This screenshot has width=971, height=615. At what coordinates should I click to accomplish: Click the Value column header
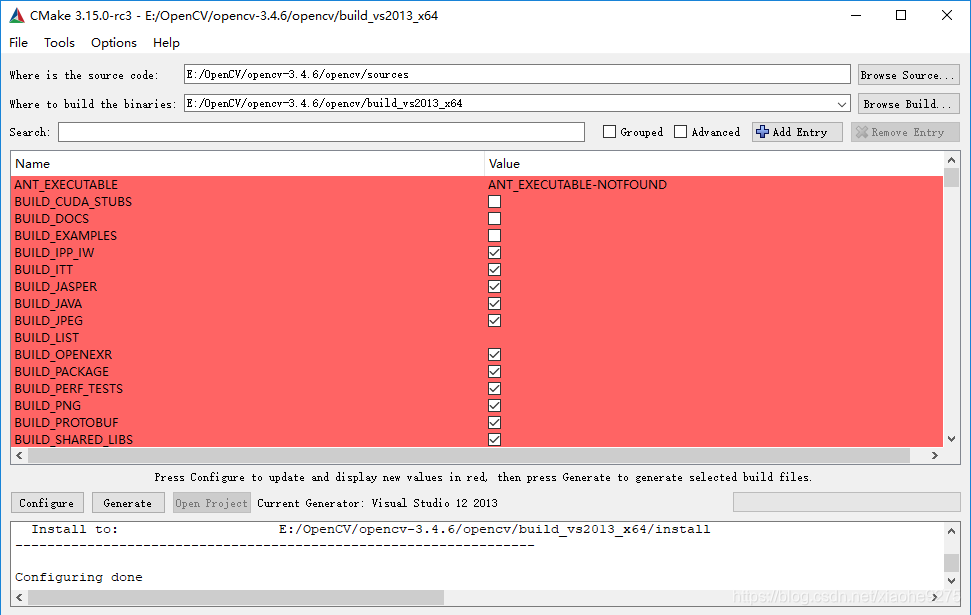click(x=713, y=164)
